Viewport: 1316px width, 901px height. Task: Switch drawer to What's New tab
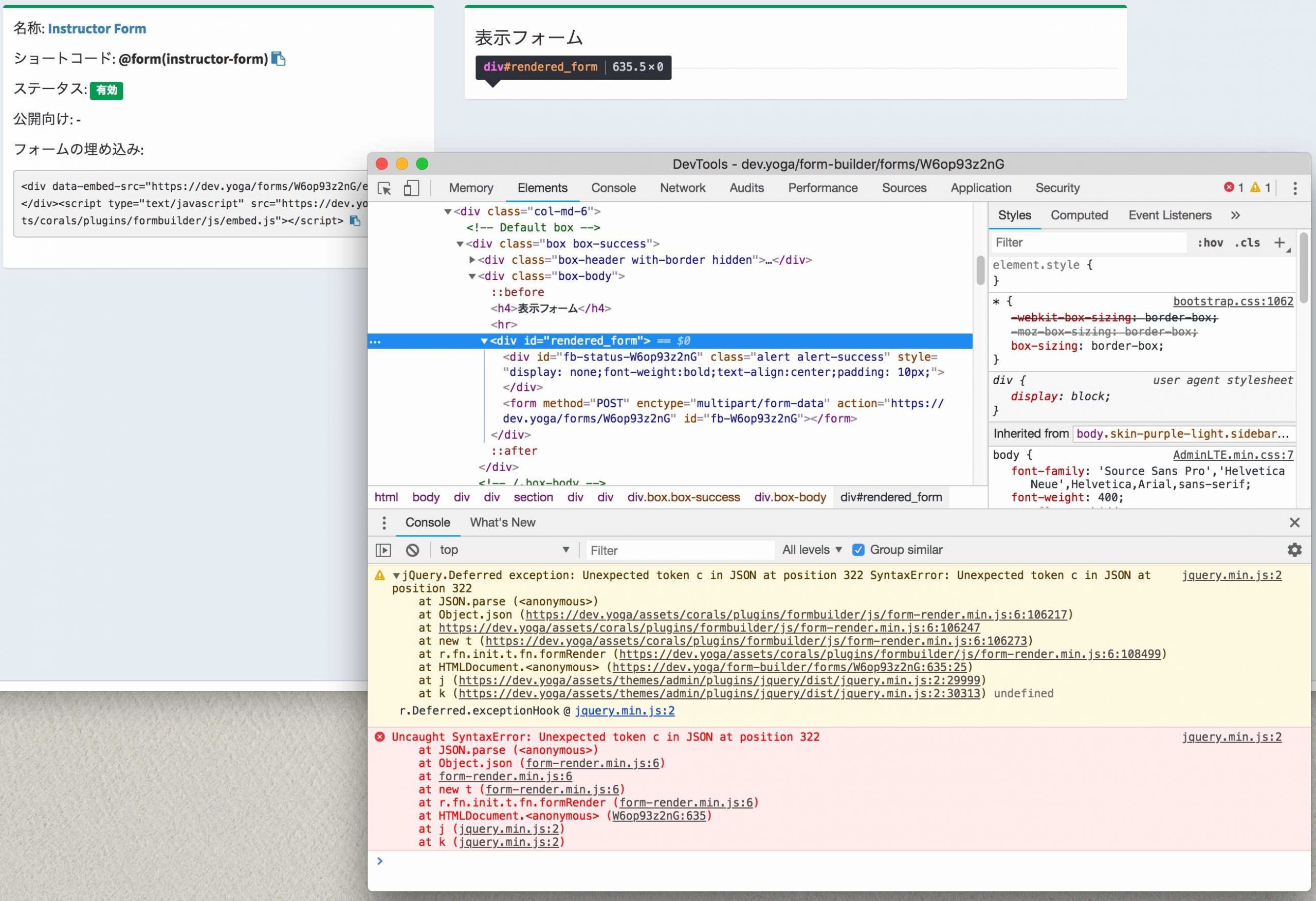click(x=502, y=522)
